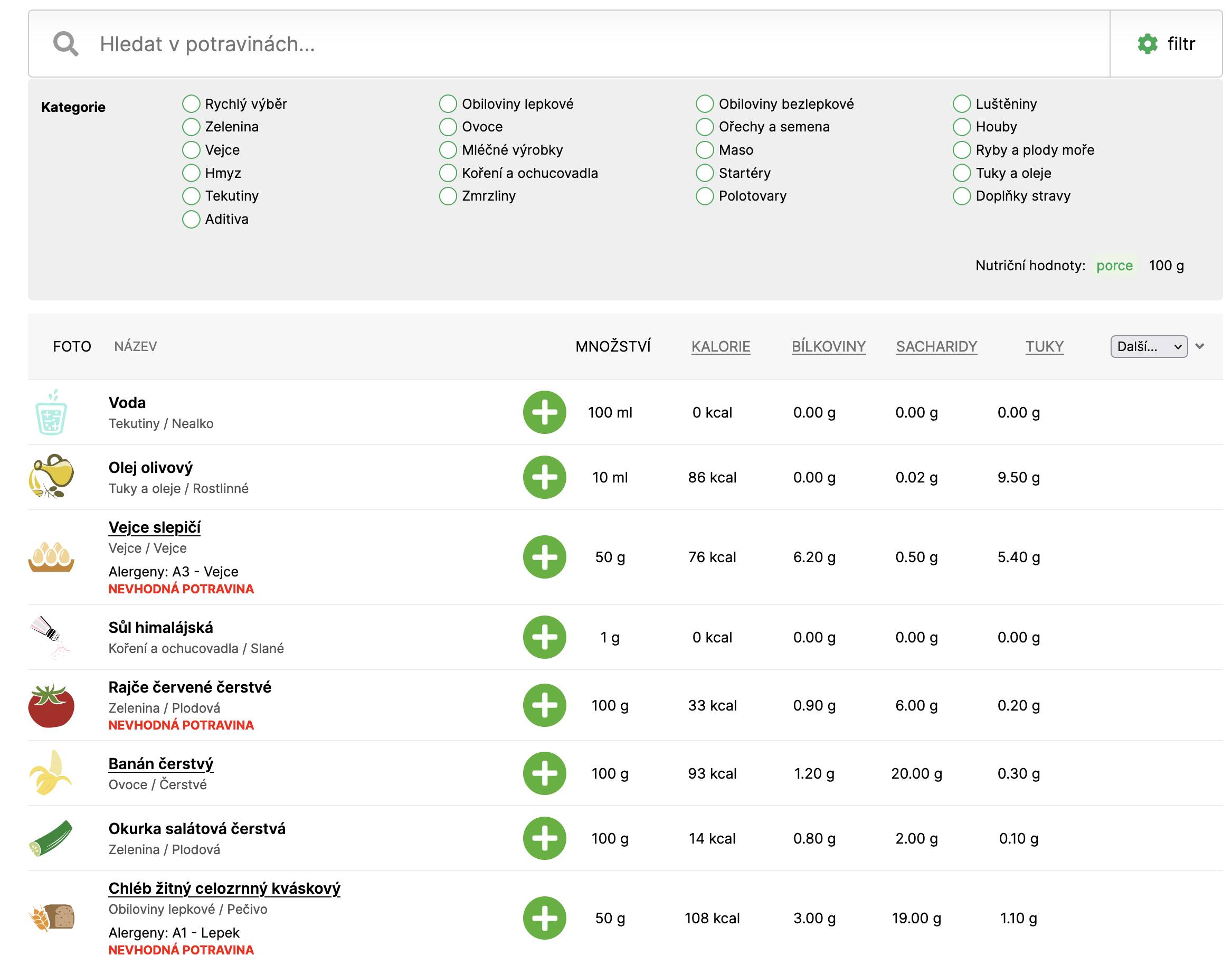
Task: Sort table by BÍLKOVINY column
Action: (x=828, y=346)
